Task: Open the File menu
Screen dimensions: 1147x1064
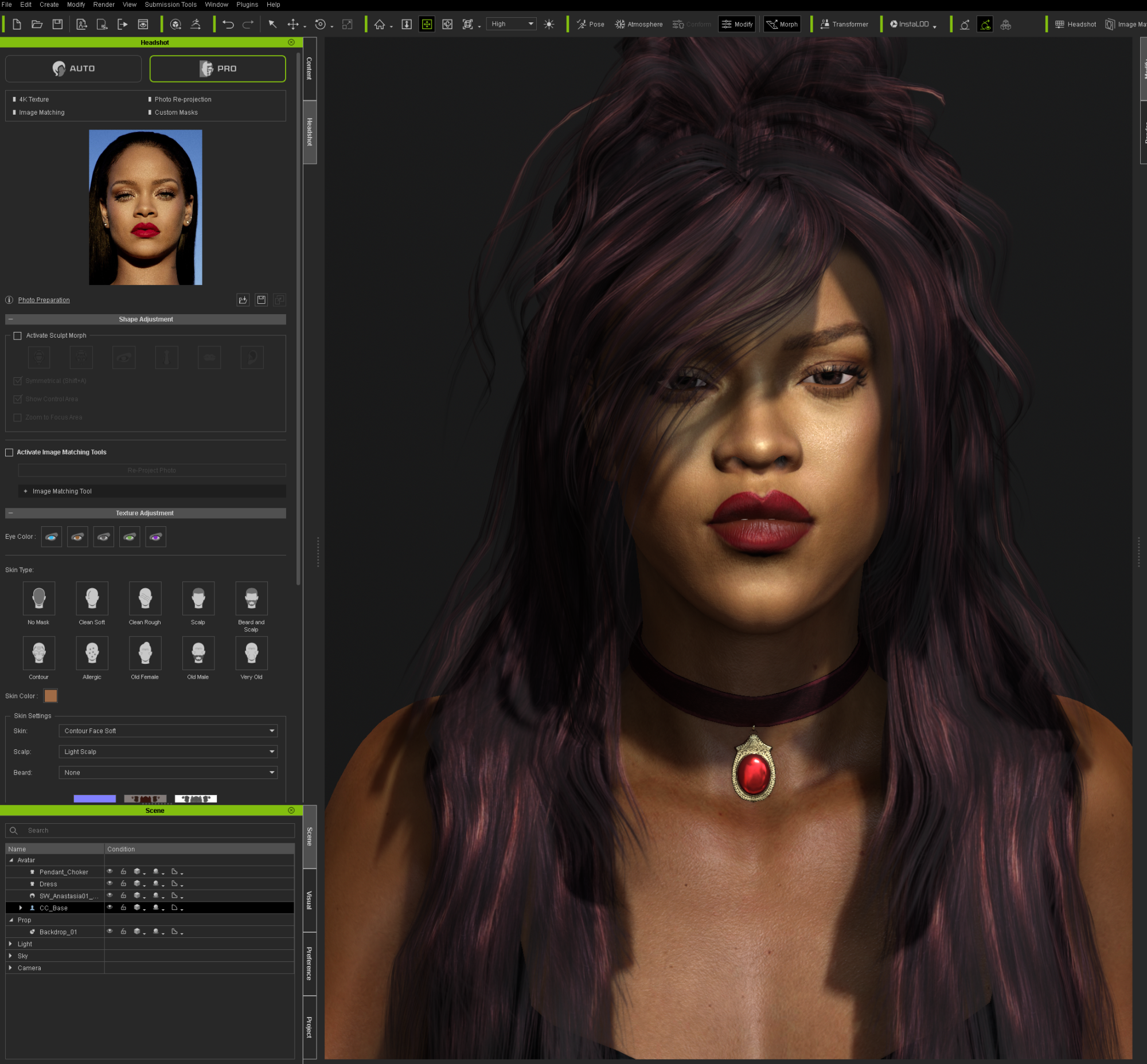Action: [x=7, y=5]
